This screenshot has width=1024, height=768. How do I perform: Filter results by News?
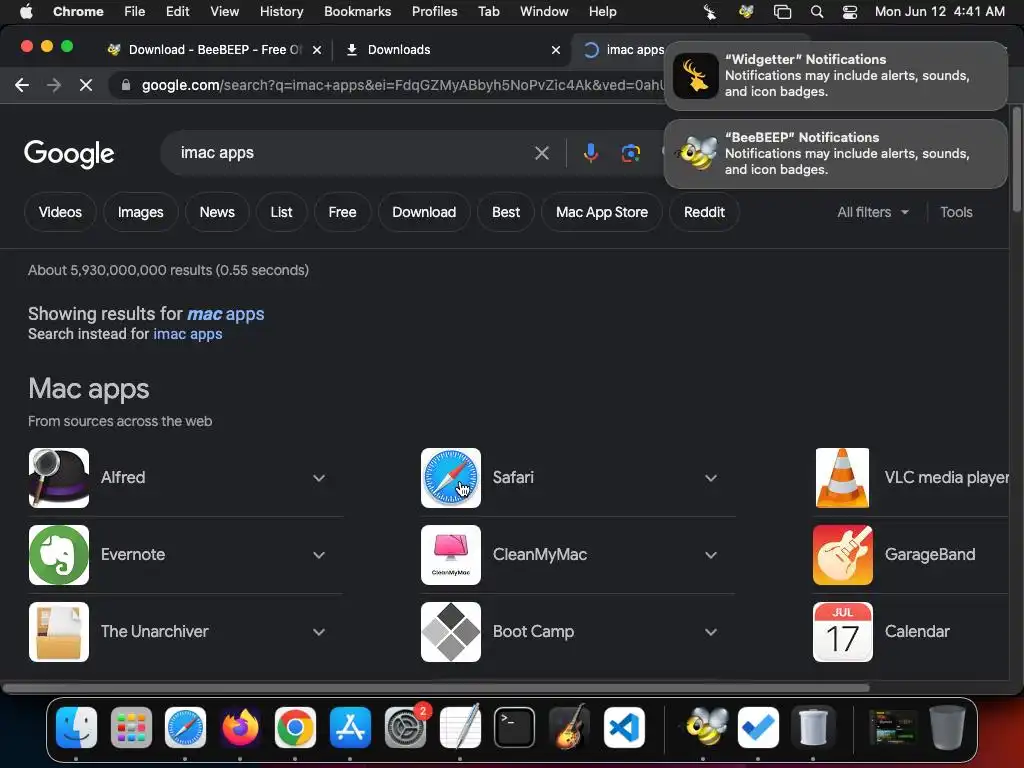(x=217, y=212)
